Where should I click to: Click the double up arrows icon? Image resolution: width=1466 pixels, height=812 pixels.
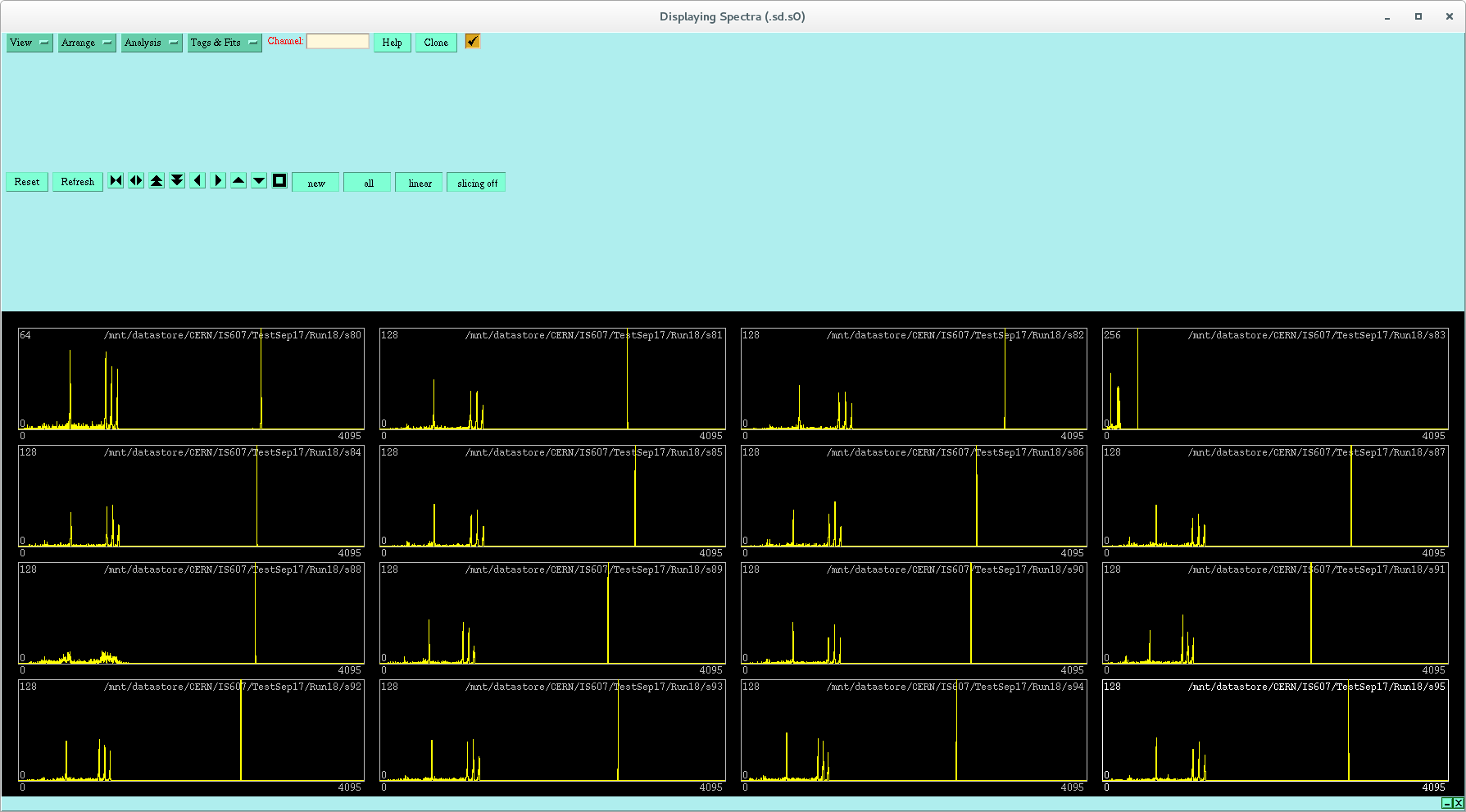pyautogui.click(x=157, y=181)
